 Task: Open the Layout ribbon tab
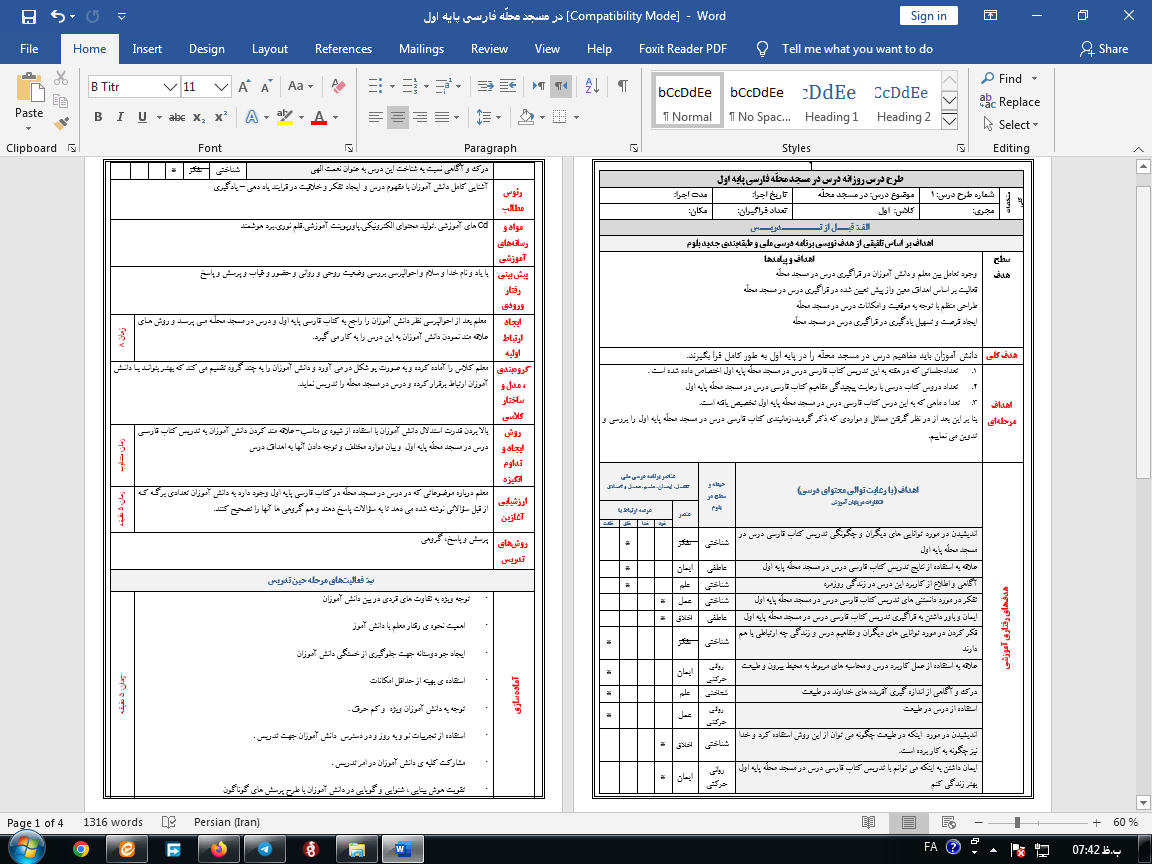click(x=270, y=49)
